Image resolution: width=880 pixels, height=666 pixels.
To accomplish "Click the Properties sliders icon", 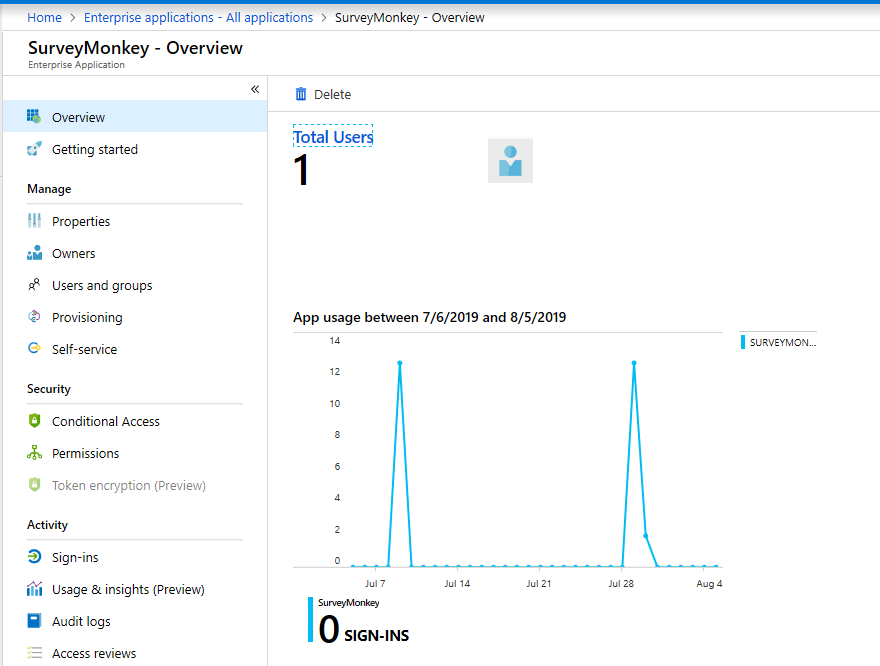I will click(x=34, y=221).
